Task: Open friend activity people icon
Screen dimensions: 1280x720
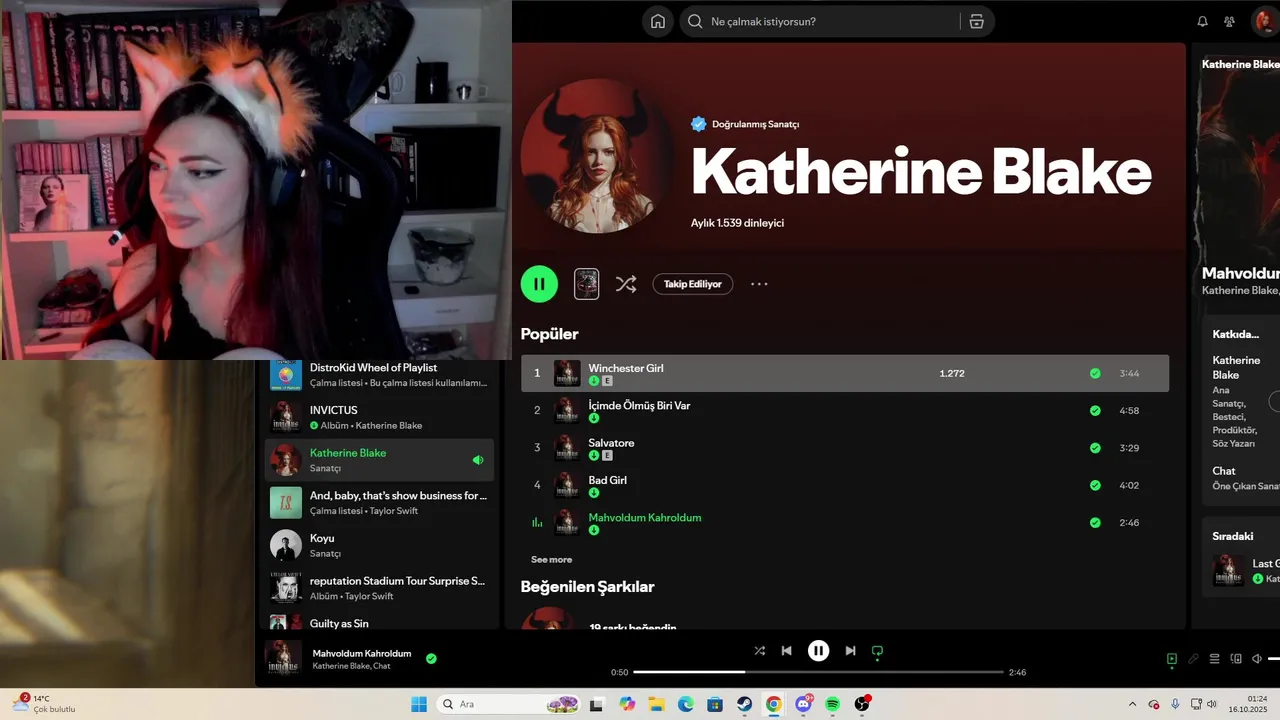Action: click(1230, 21)
